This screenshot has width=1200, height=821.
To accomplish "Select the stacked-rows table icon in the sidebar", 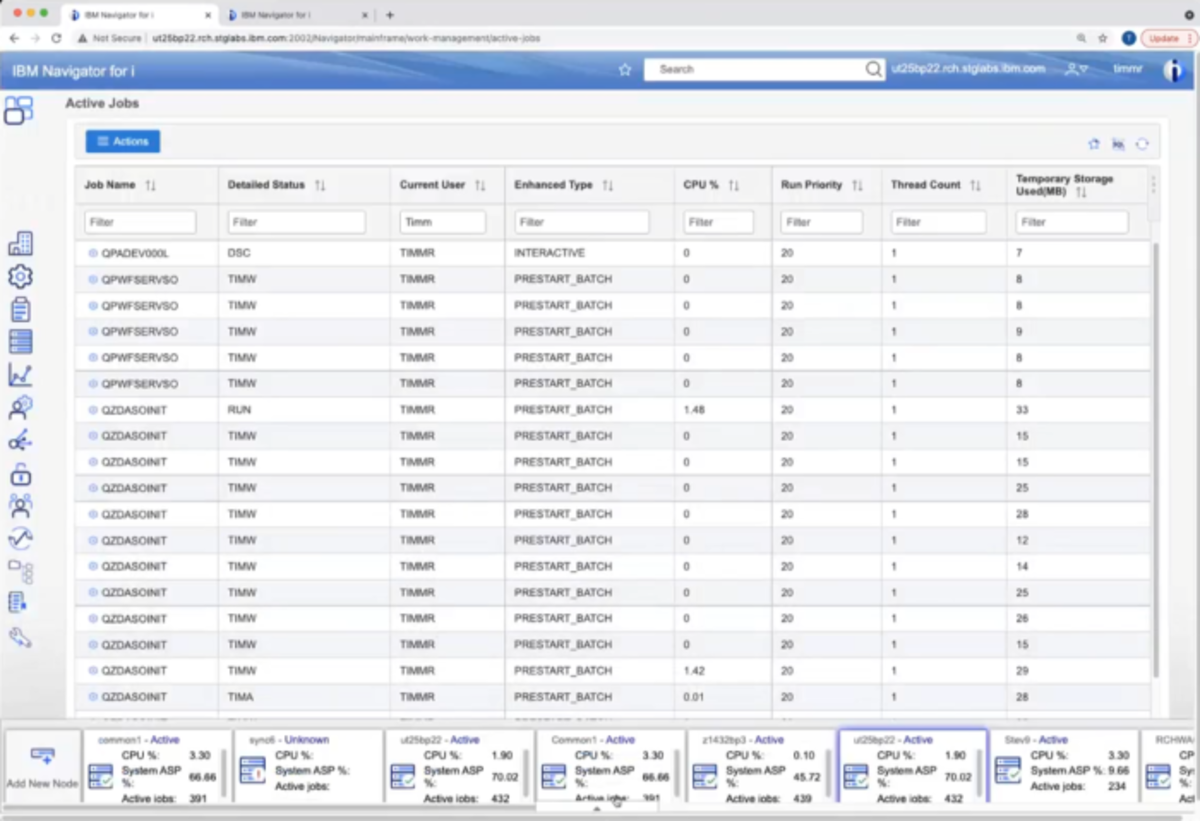I will coord(20,342).
